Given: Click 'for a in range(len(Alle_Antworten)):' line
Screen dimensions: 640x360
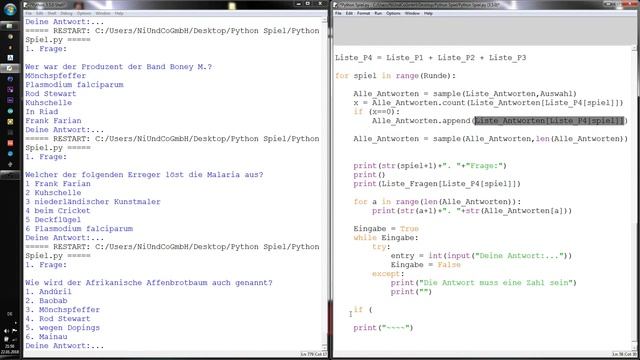Looking at the screenshot, I should pos(437,202).
